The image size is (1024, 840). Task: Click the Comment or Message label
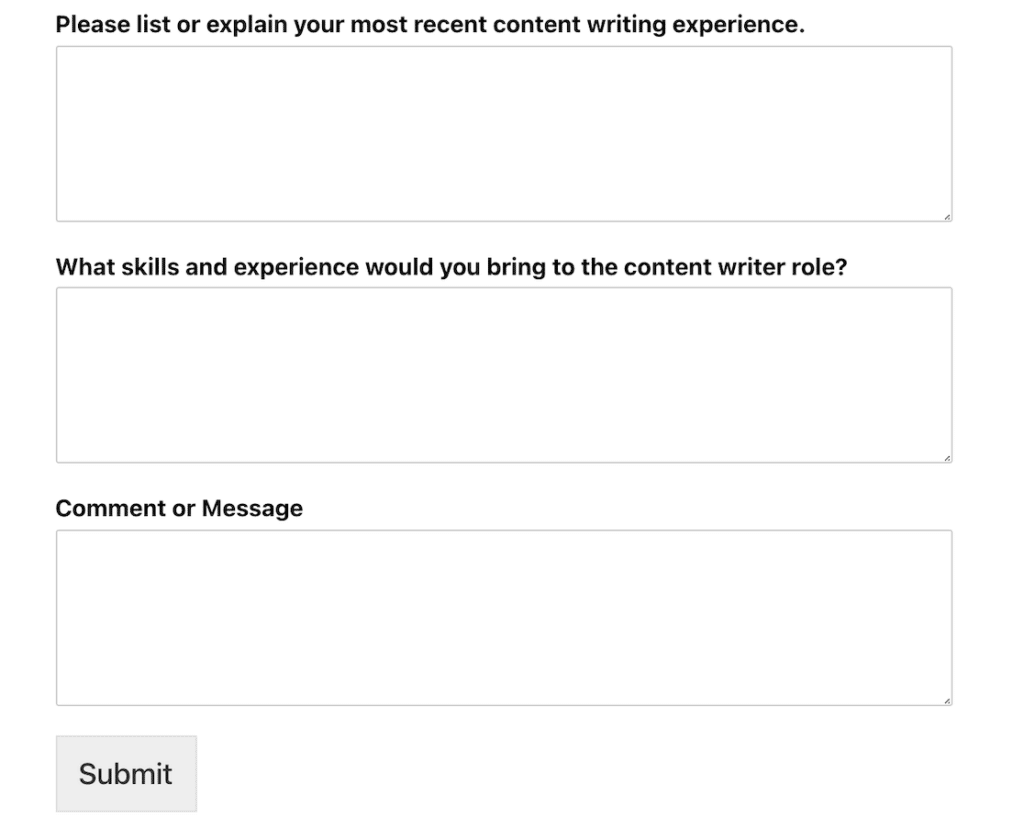click(179, 508)
